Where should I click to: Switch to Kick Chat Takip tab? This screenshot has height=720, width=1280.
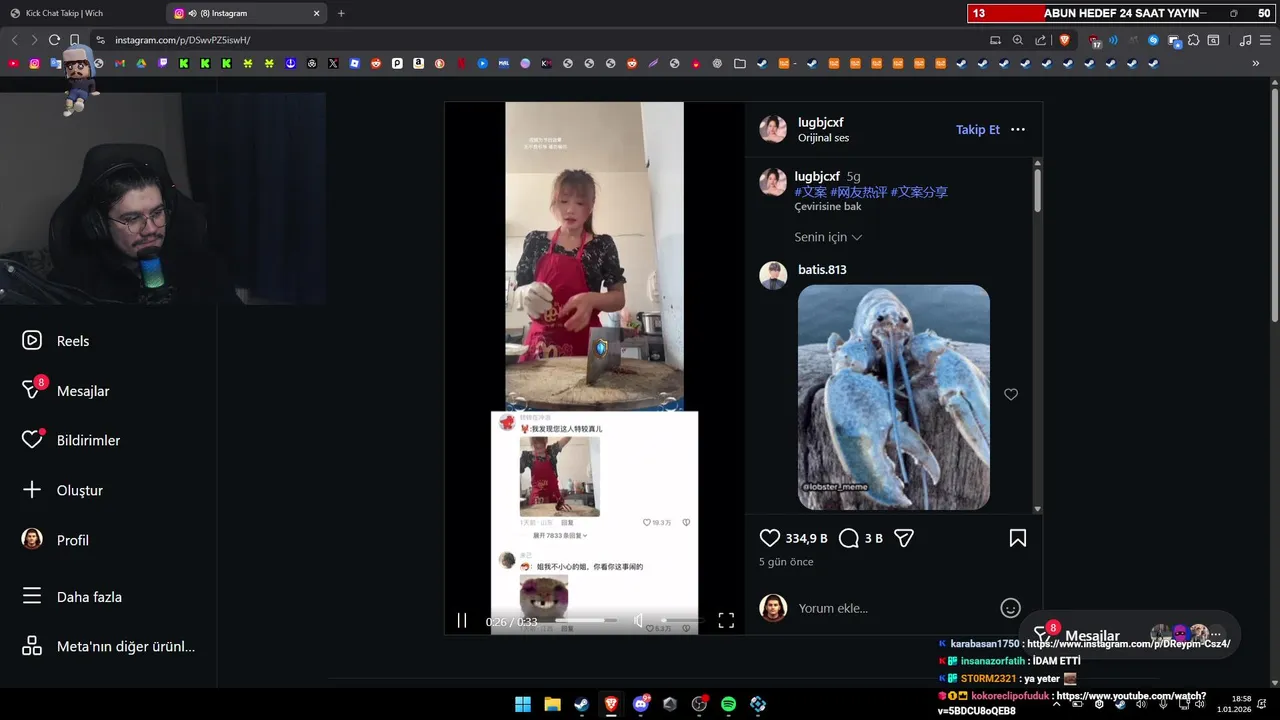click(x=85, y=13)
